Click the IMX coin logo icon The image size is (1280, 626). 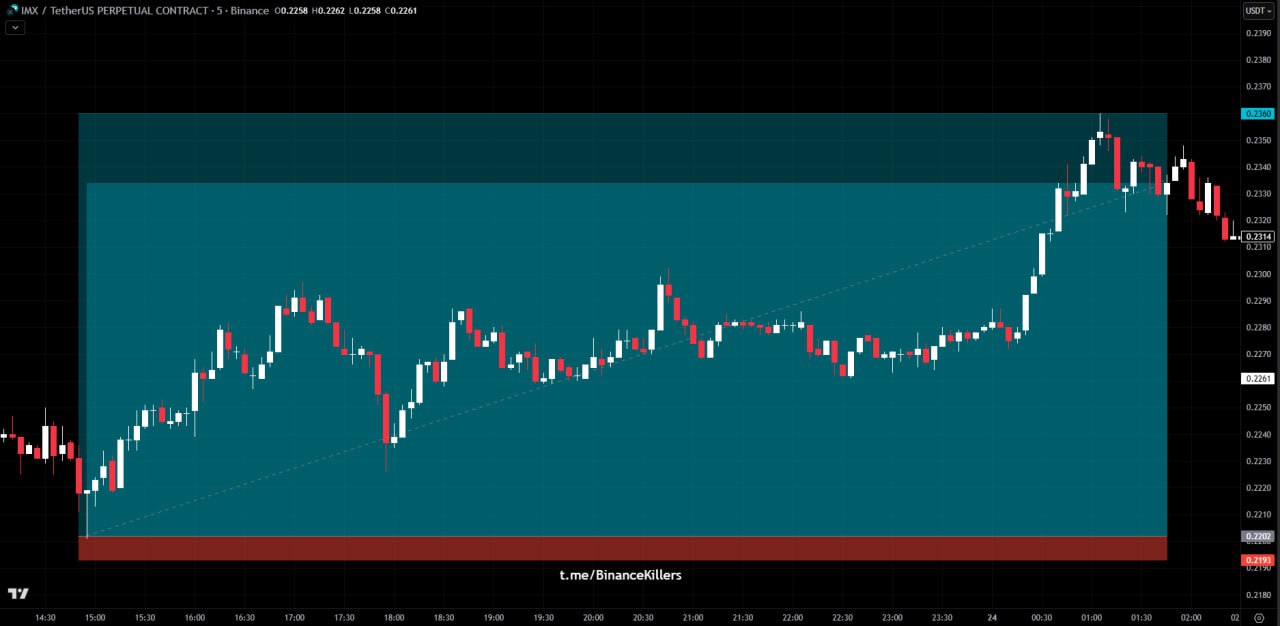point(13,10)
